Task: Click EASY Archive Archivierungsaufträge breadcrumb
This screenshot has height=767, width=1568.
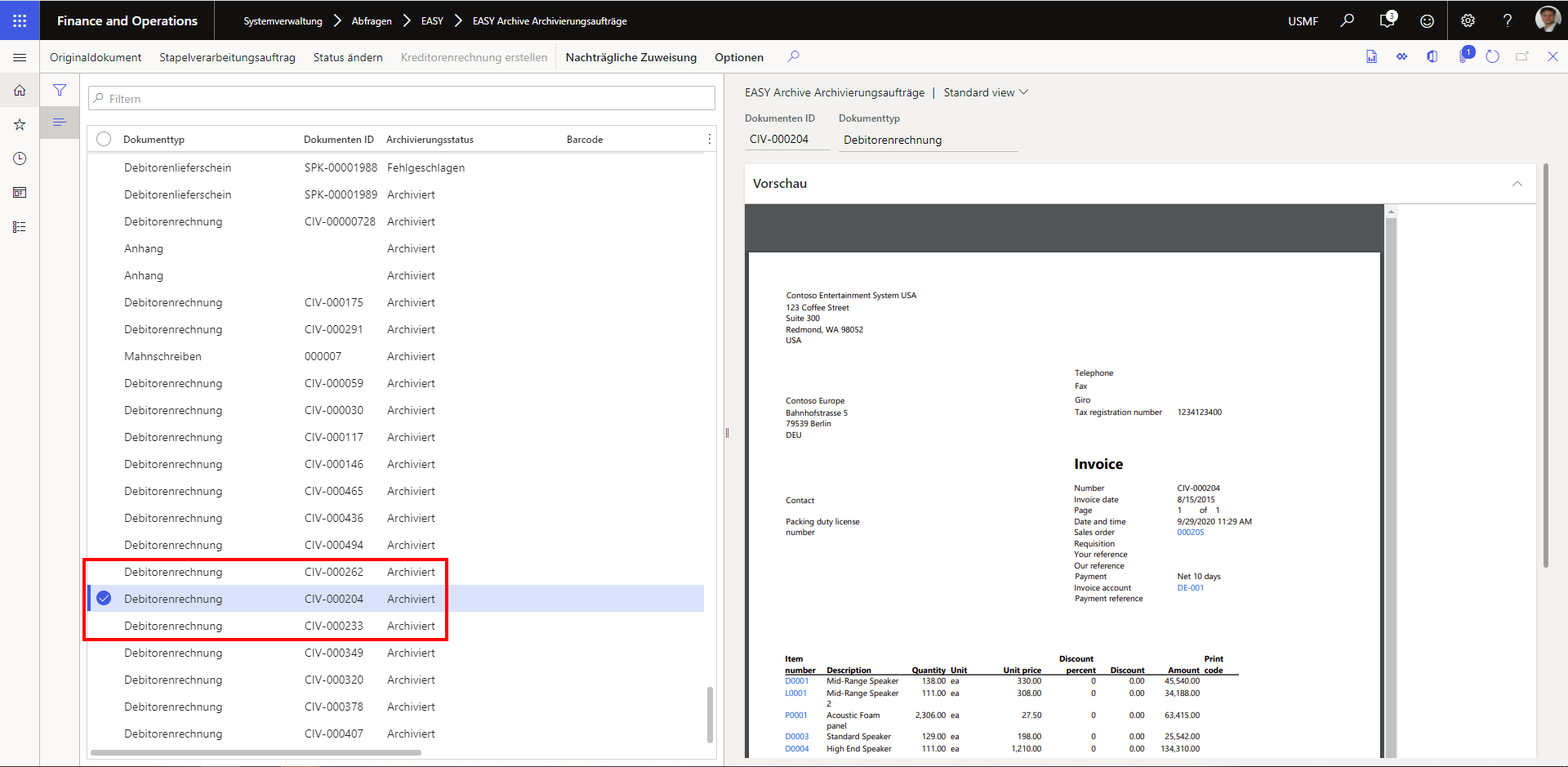Action: 550,21
